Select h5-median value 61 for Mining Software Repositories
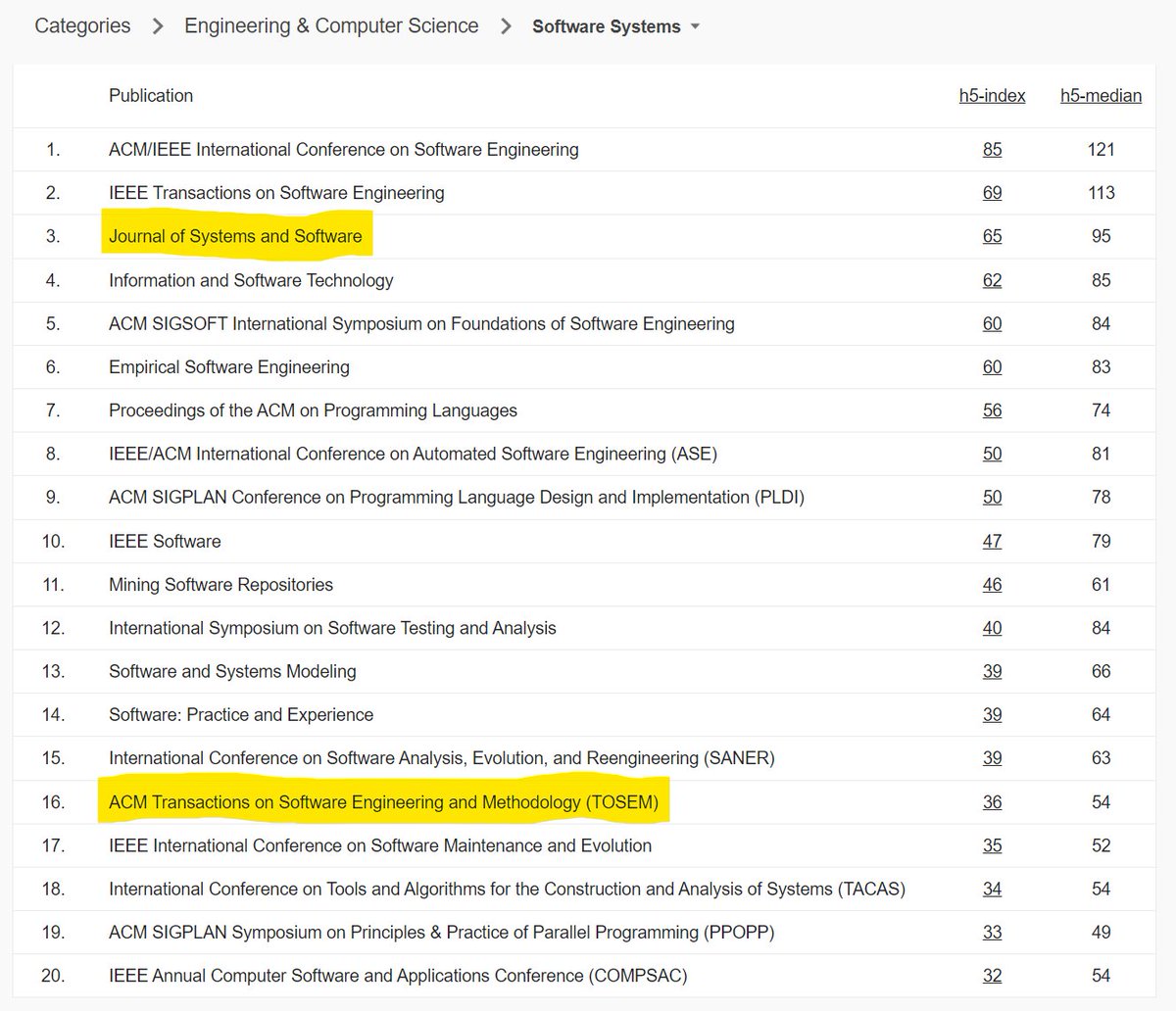The width and height of the screenshot is (1176, 1011). coord(1101,585)
